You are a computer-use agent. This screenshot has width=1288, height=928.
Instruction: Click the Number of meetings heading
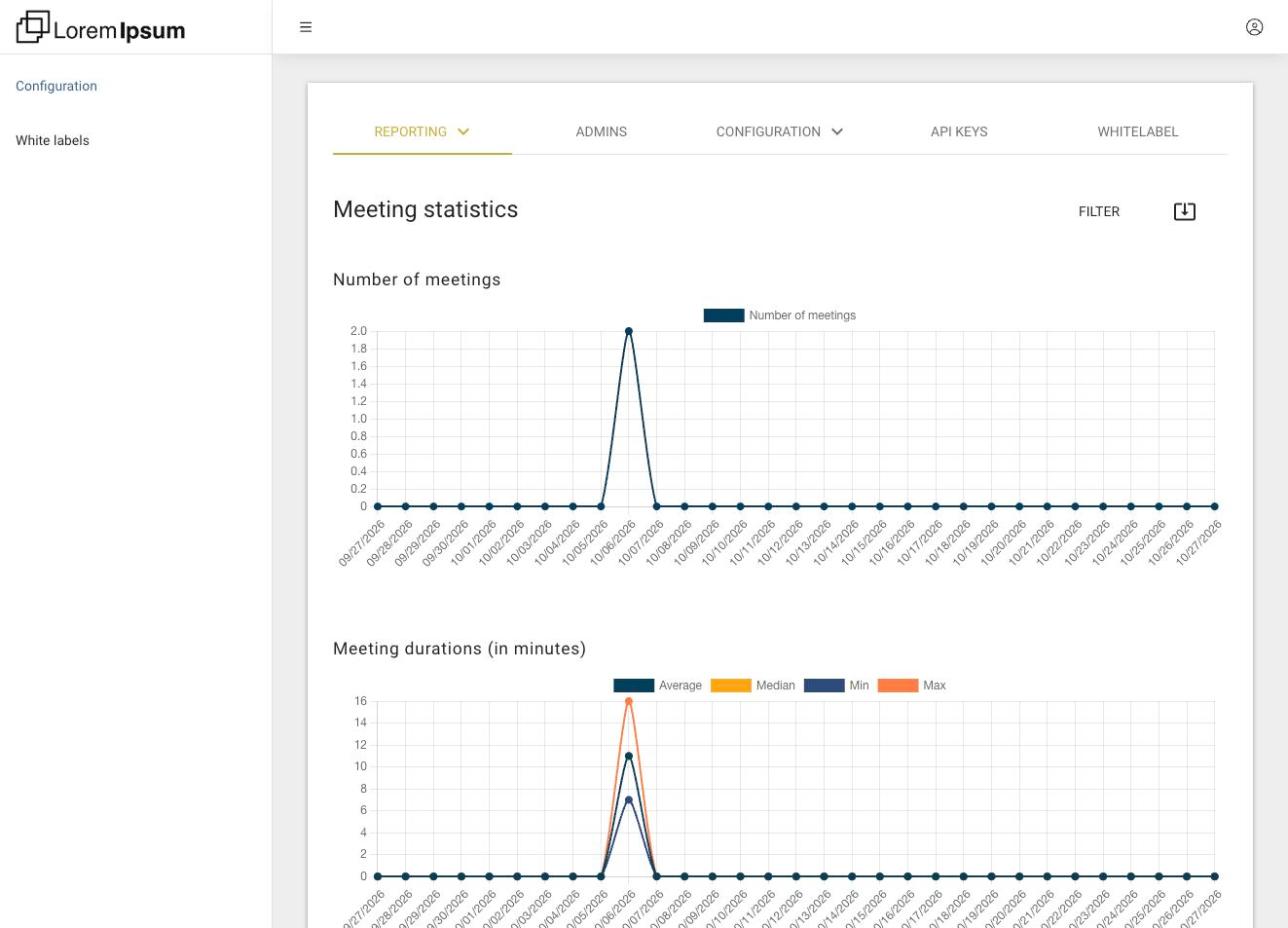tap(417, 279)
